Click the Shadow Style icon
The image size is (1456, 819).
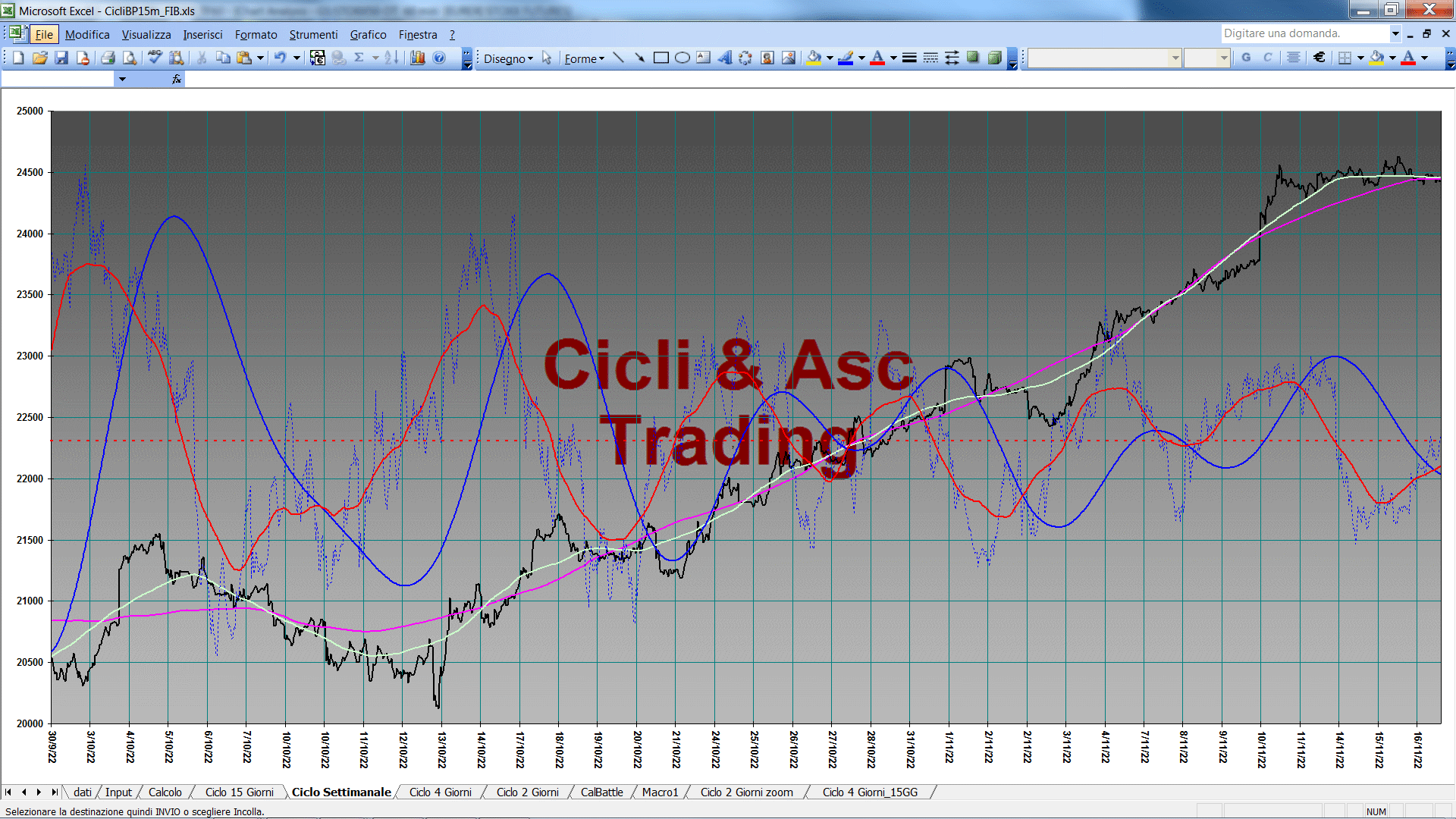pos(973,58)
